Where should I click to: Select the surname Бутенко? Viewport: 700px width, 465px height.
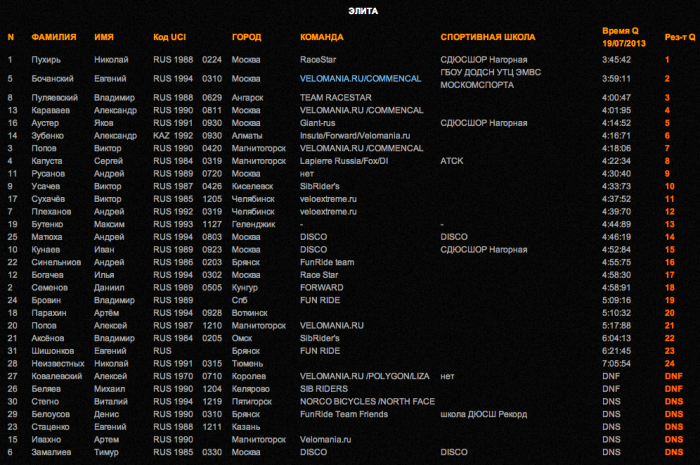coord(47,224)
